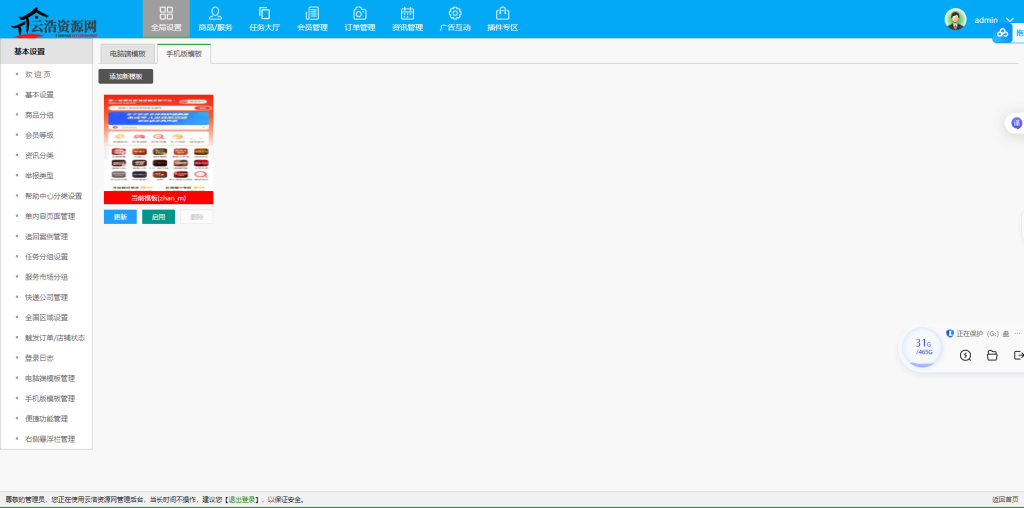Click the zhan_m template preview thumbnail

point(158,142)
